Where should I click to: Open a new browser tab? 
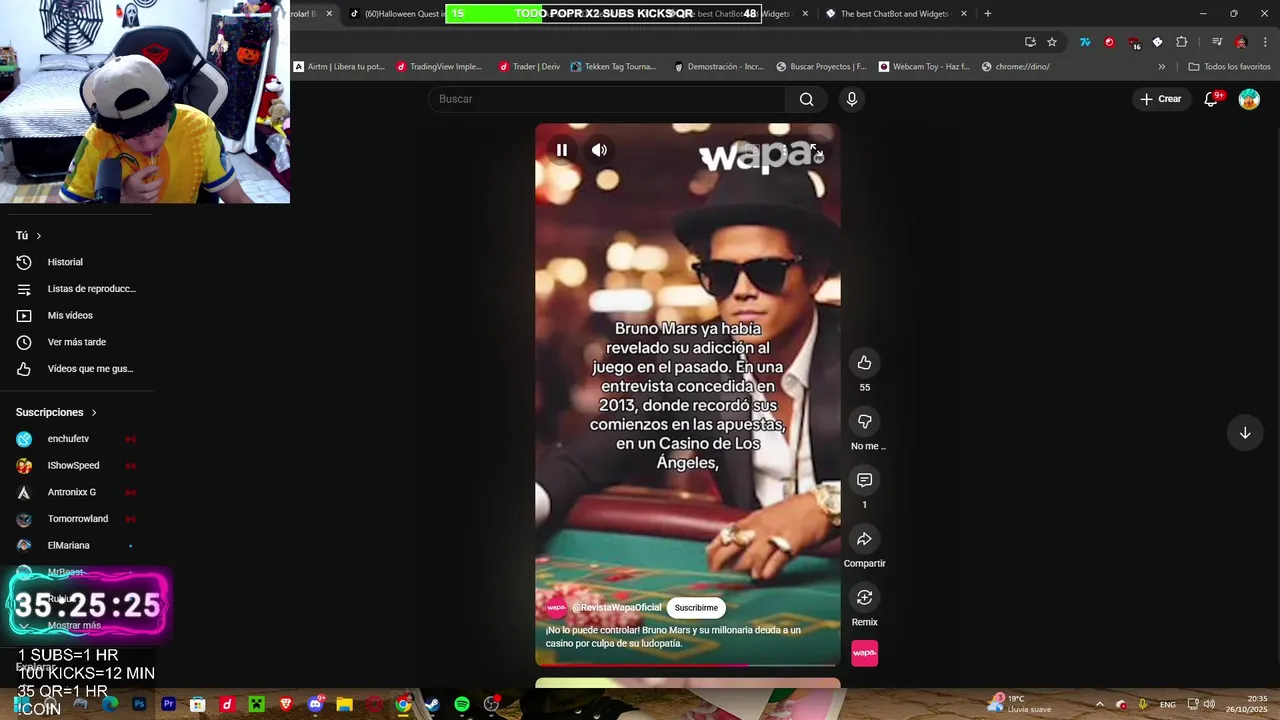tap(988, 14)
